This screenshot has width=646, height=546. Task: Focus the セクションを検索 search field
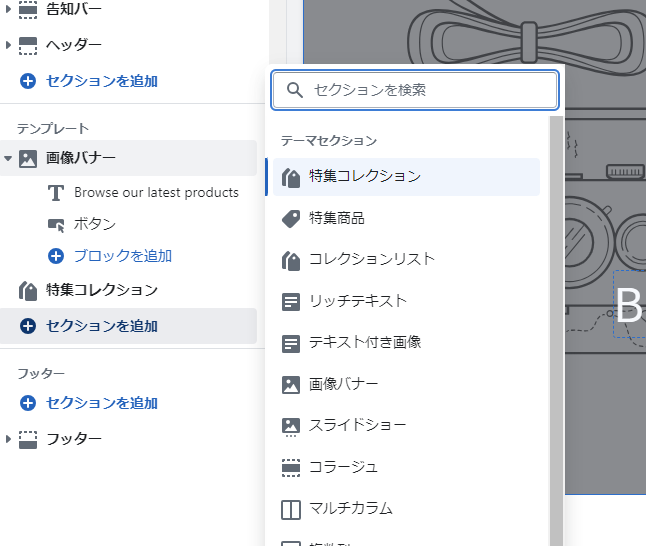[x=415, y=90]
